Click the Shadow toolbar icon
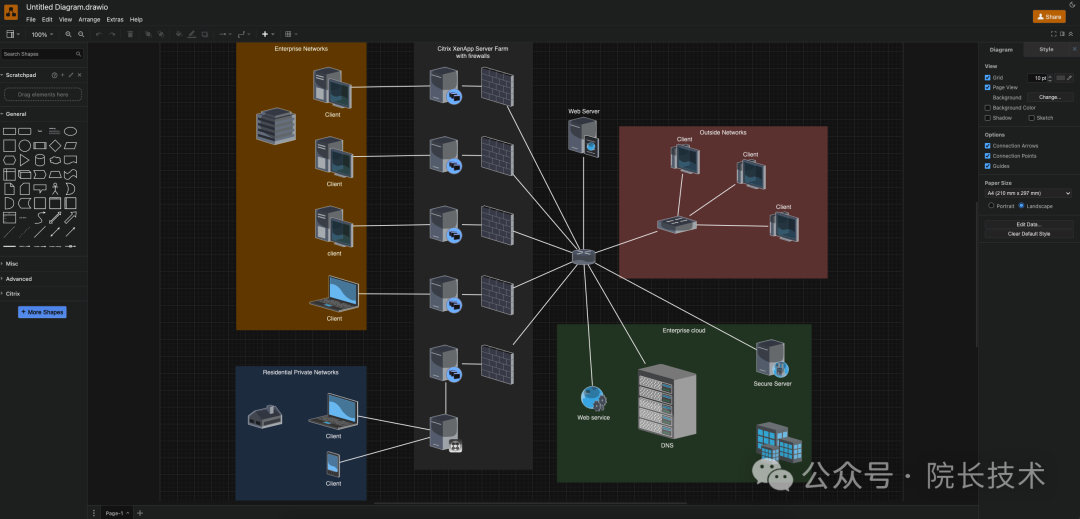Screen dimensions: 1080x519 [x=205, y=34]
